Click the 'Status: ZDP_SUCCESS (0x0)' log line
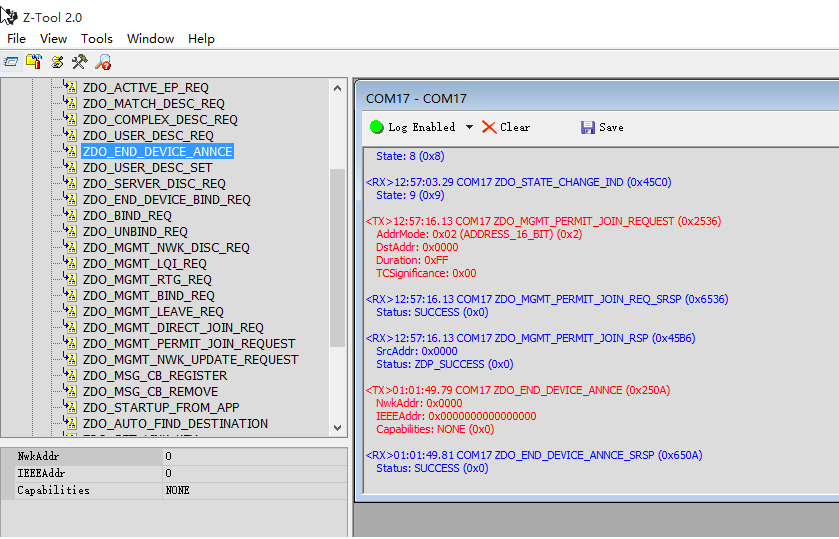This screenshot has width=839, height=539. 445,364
